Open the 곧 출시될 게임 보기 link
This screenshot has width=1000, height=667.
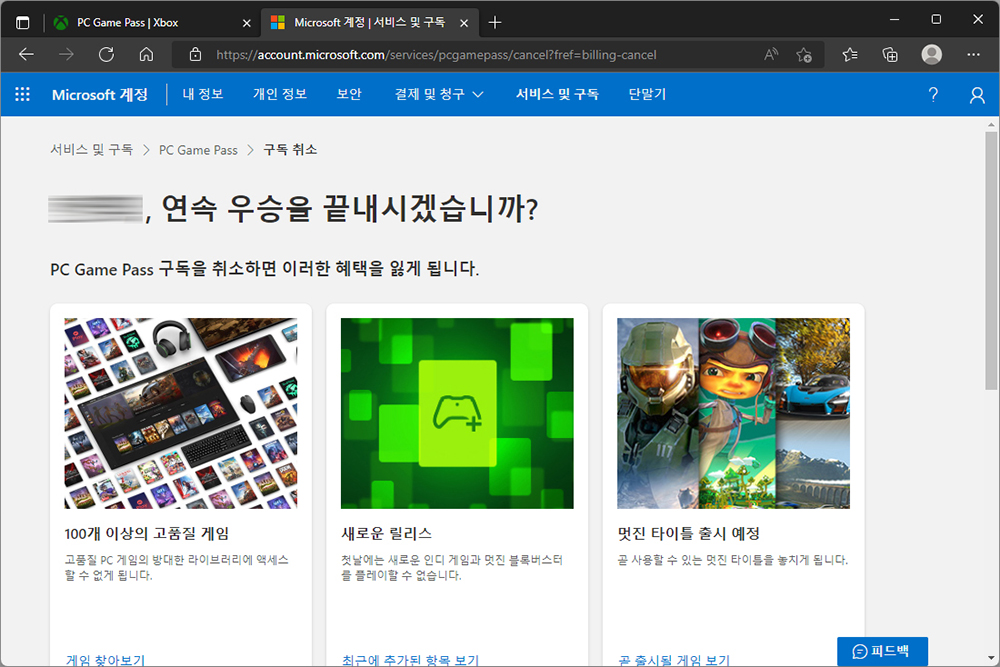click(x=674, y=659)
